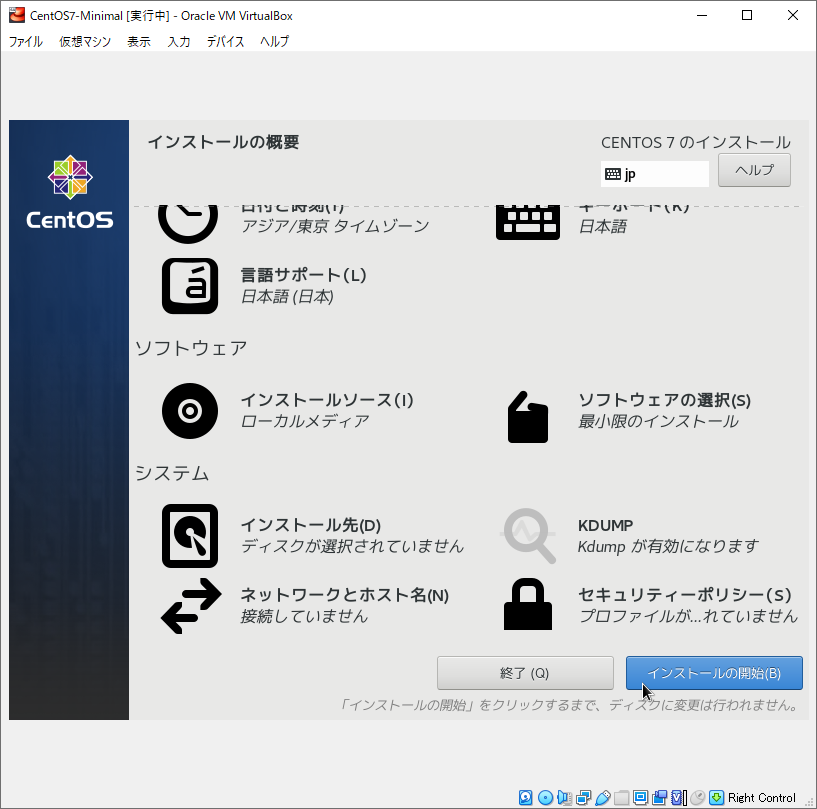Click the VirtualBox audio status icon

point(564,797)
